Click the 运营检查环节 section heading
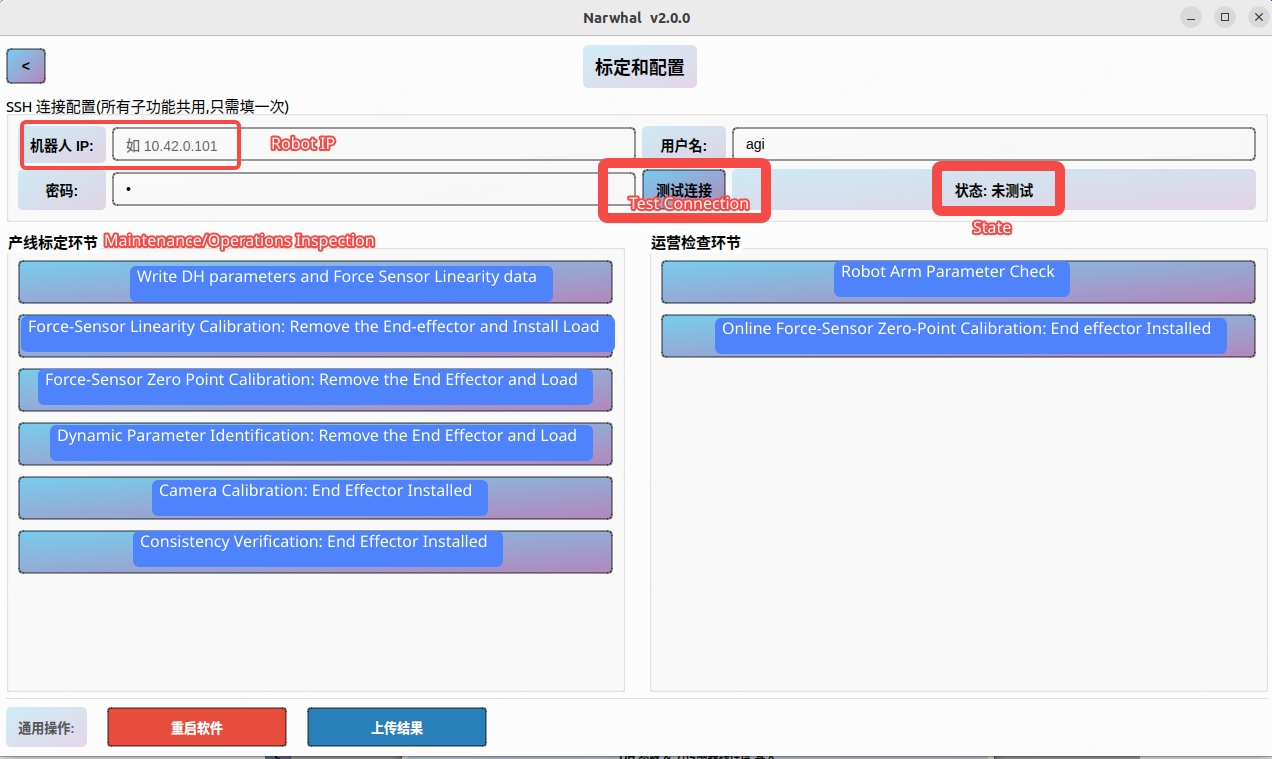This screenshot has width=1272, height=759. [x=696, y=242]
